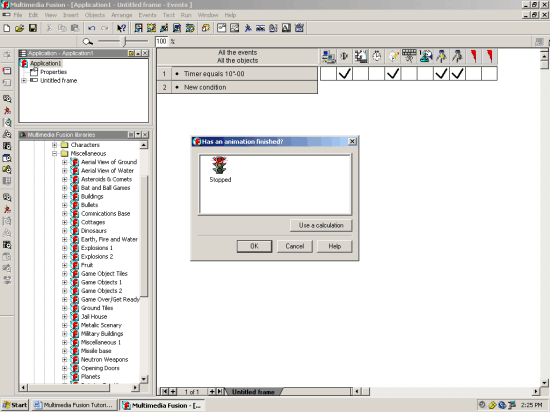551x413 pixels.
Task: Expand the Fruit library item
Action: pyautogui.click(x=65, y=265)
